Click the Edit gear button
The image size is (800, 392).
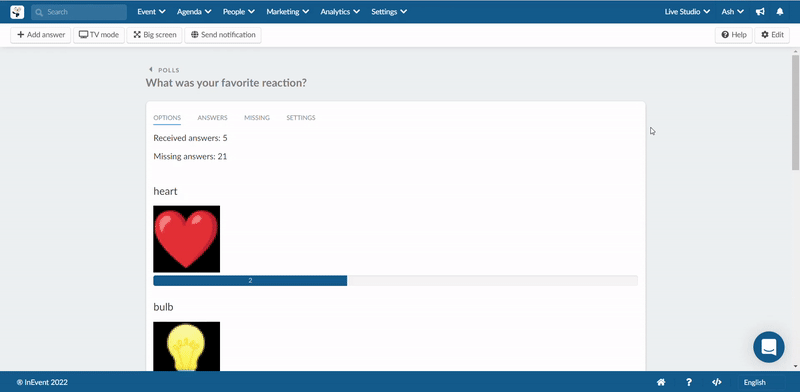pyautogui.click(x=772, y=35)
